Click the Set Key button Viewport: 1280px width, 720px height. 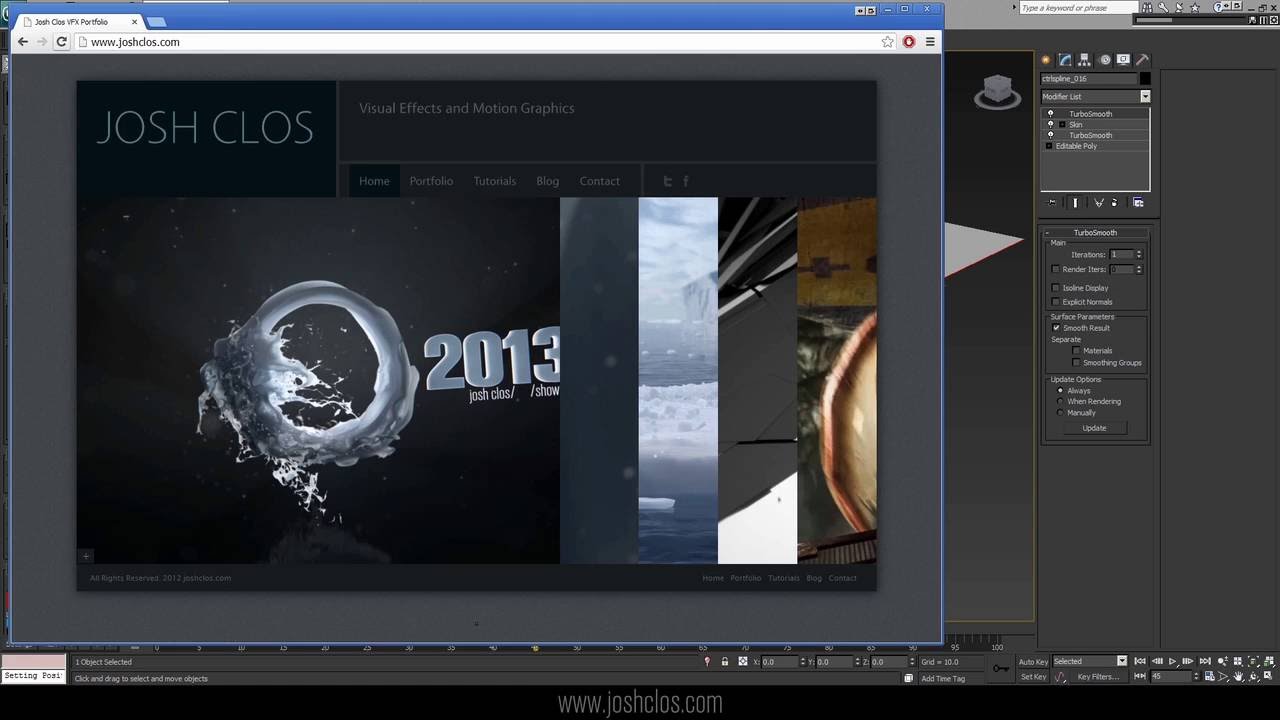coord(1033,677)
